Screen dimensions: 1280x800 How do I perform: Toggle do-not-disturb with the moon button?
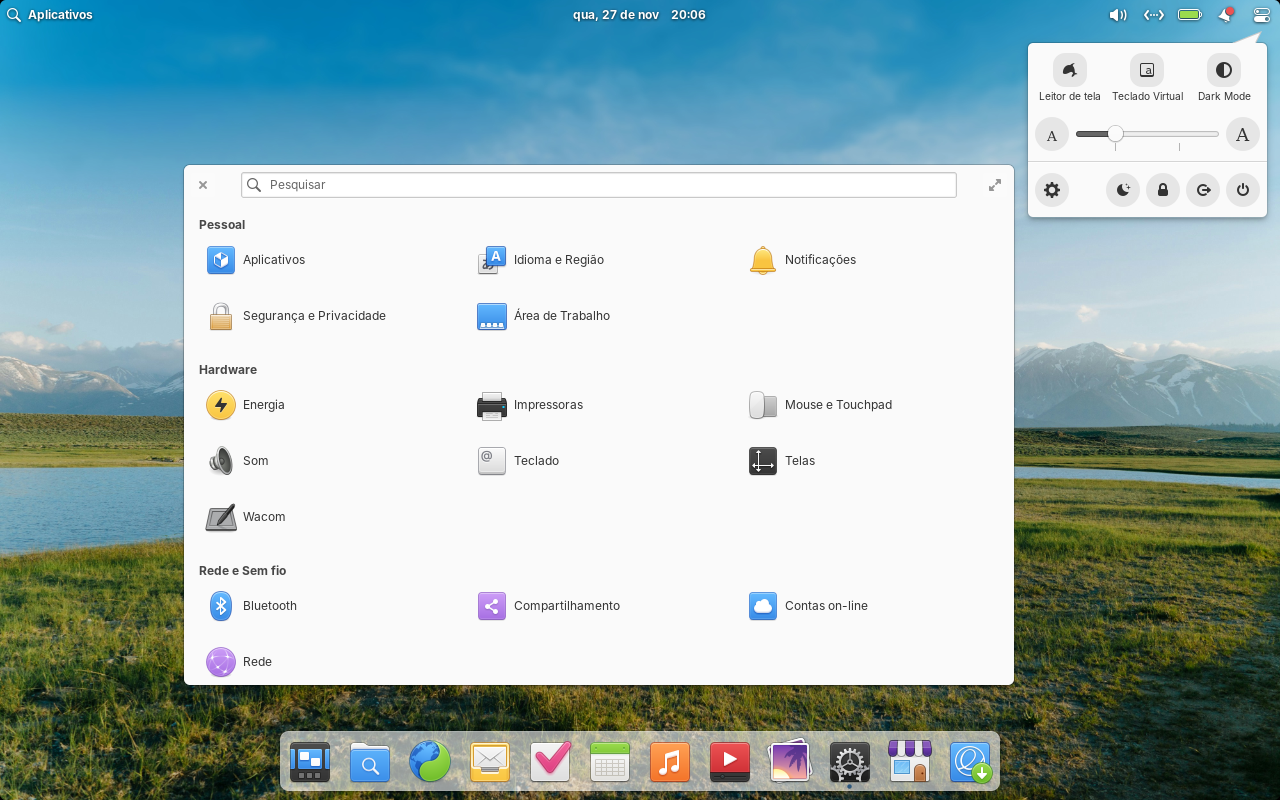pyautogui.click(x=1122, y=189)
